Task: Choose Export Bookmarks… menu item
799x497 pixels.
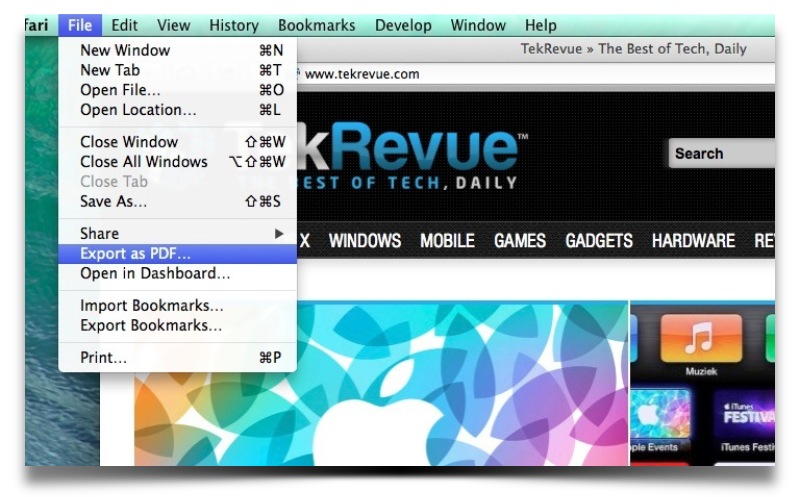Action: pyautogui.click(x=177, y=325)
